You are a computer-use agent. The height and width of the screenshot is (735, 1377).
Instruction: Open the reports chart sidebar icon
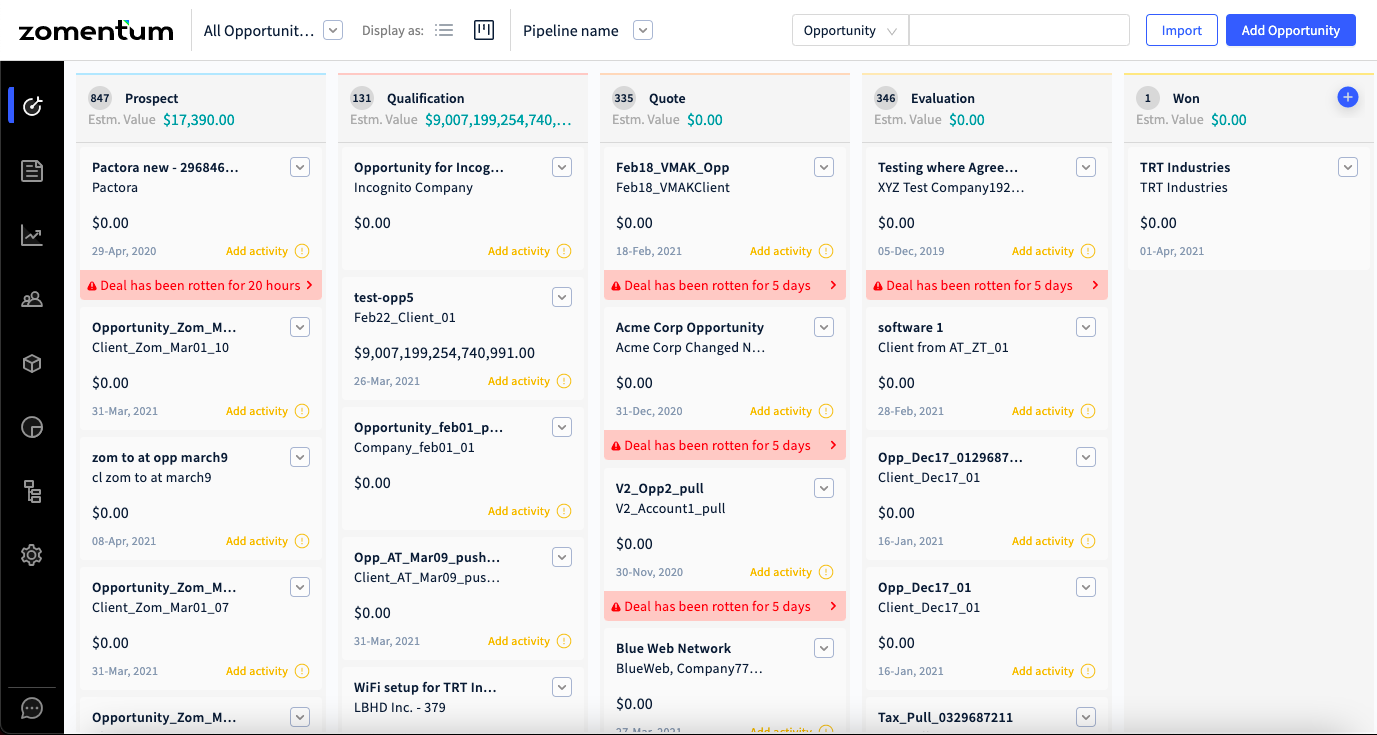32,236
